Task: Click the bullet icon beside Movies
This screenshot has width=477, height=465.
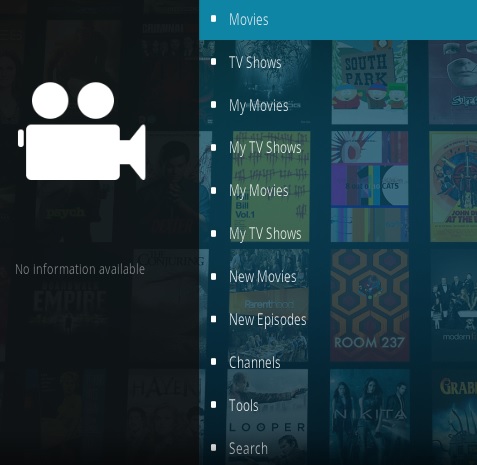Action: [214, 19]
